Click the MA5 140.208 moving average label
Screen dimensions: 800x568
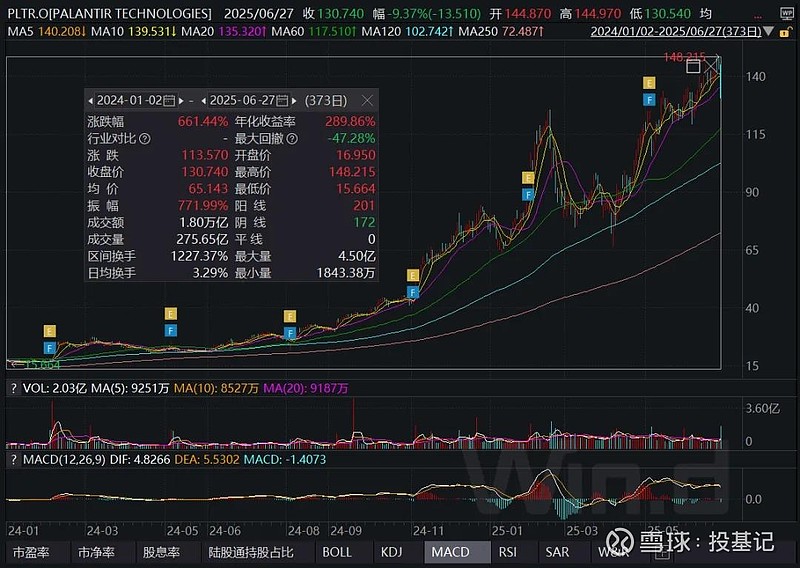[x=46, y=32]
